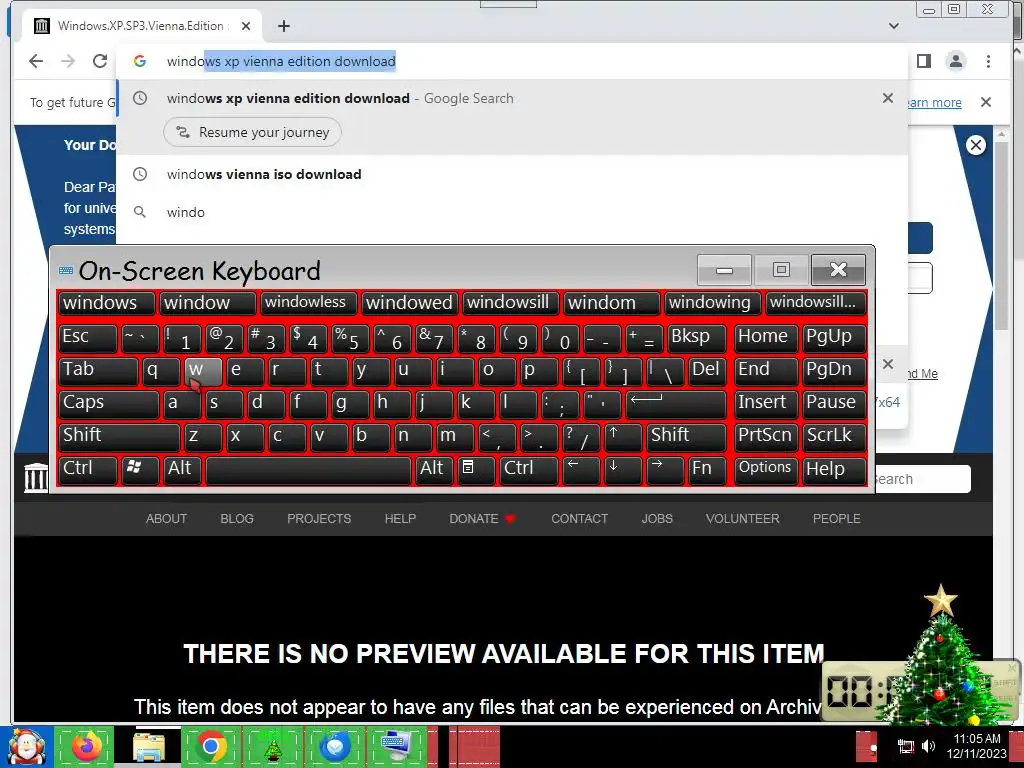Viewport: 1024px width, 768px height.
Task: Click the Windows logo key on keyboard
Action: [x=140, y=470]
